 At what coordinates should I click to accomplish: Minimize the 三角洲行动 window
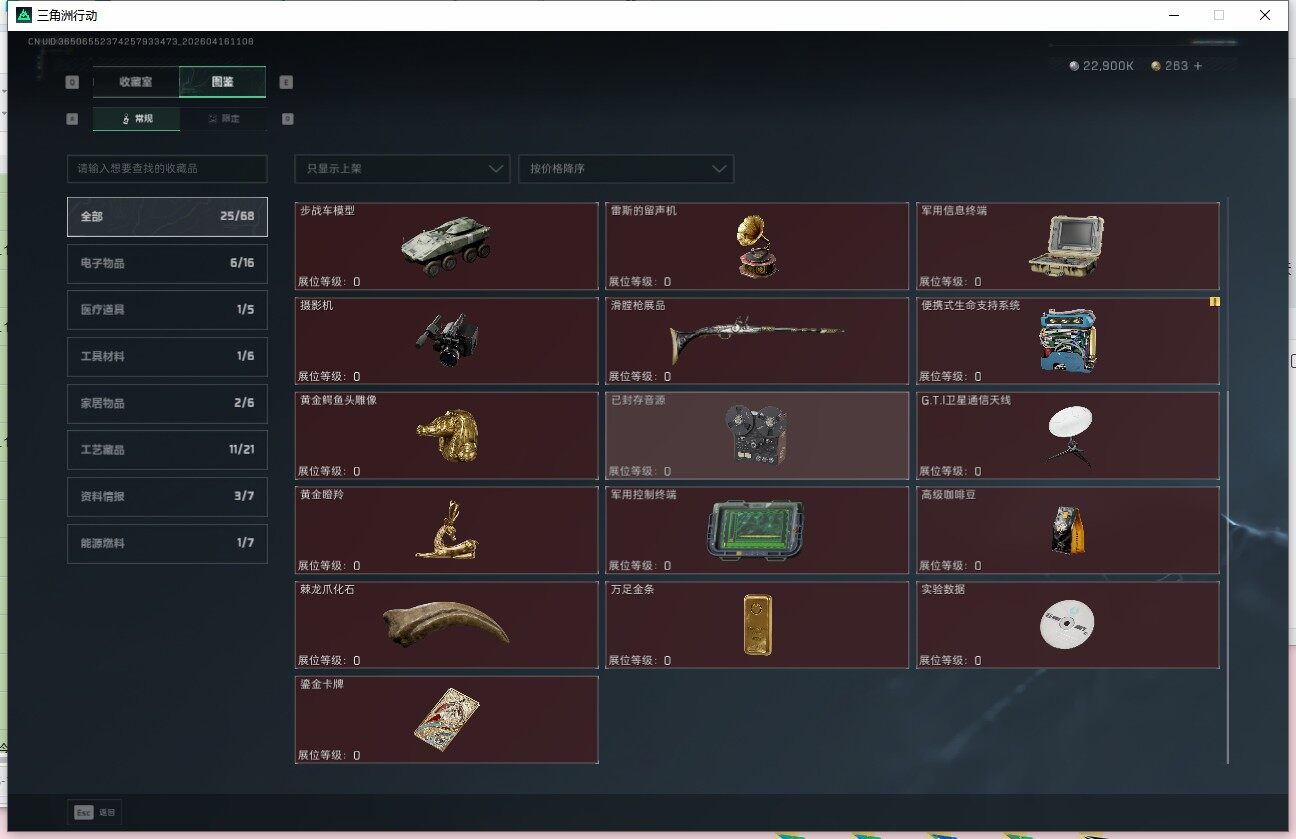(1172, 15)
